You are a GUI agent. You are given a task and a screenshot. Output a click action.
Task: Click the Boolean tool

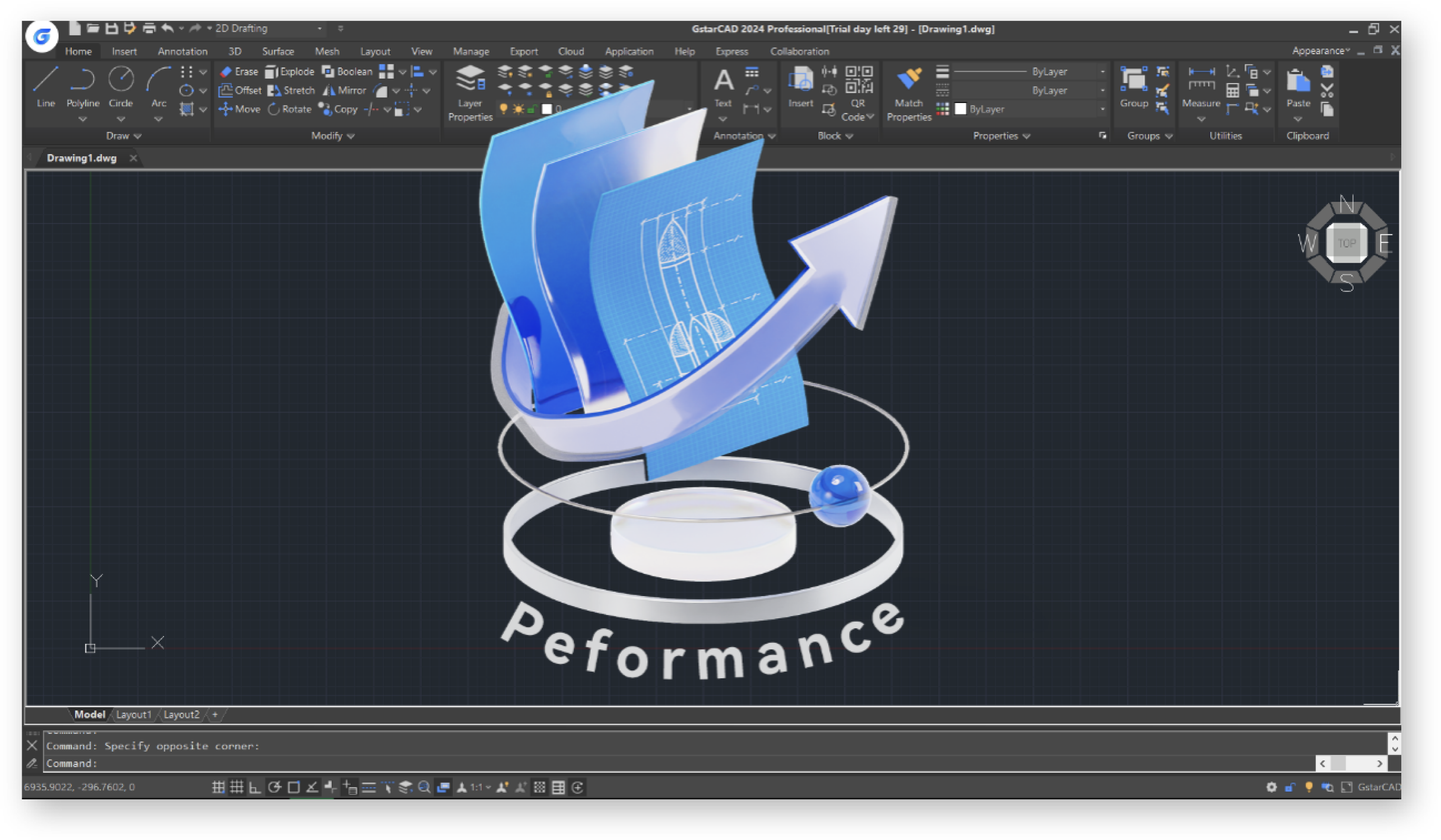coord(347,71)
